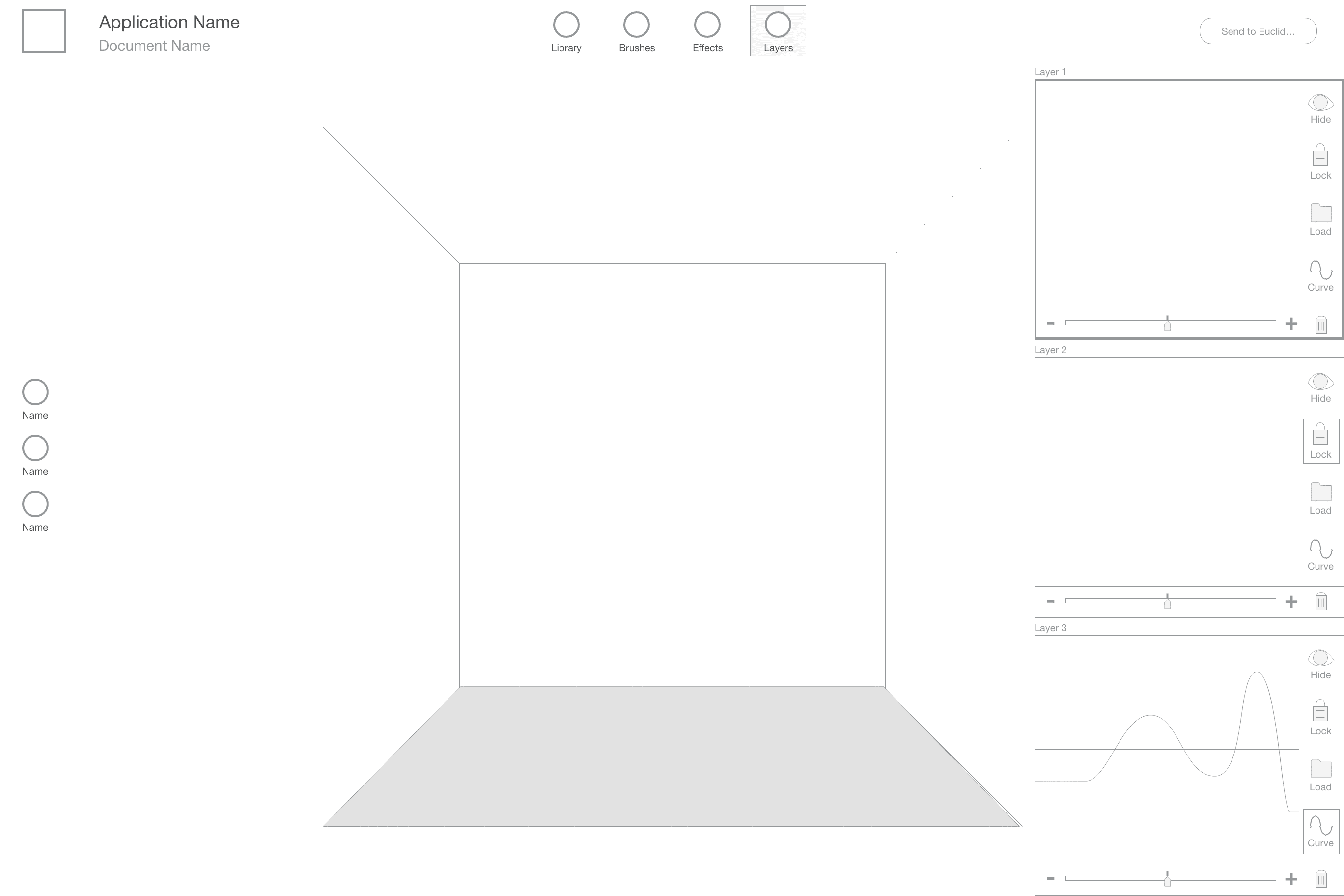
Task: Click the Send to Euclid button
Action: [x=1258, y=31]
